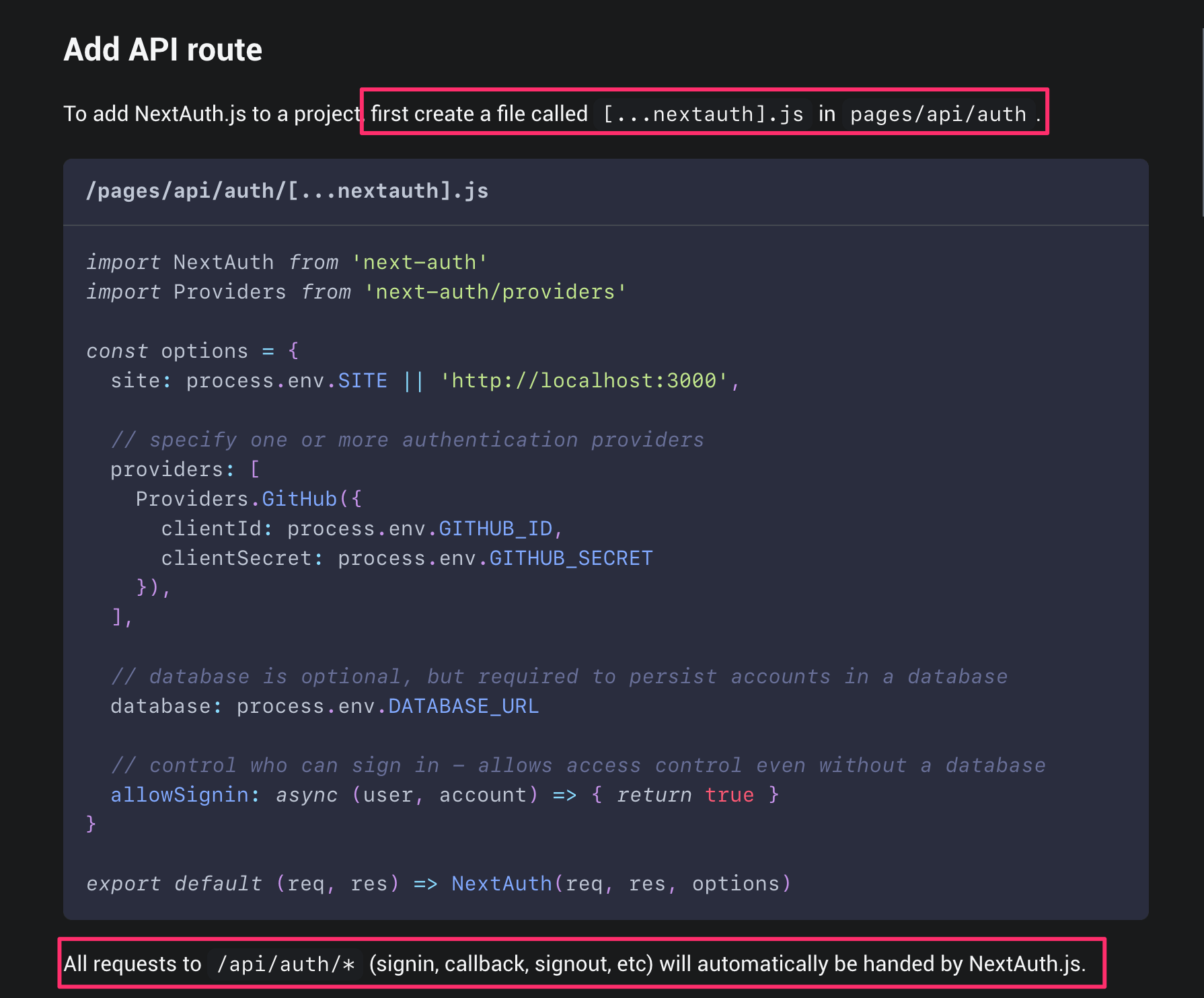The image size is (1204, 998).
Task: Select the /api/auth/* inline code chip
Action: pyautogui.click(x=287, y=963)
